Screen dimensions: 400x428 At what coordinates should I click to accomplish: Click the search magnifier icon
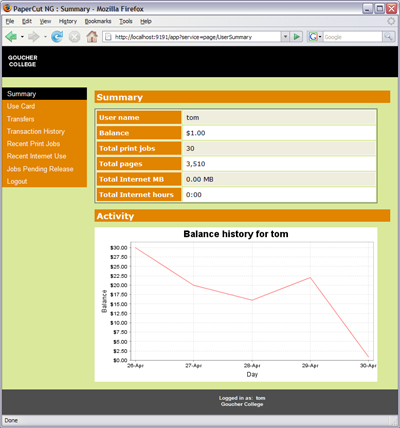point(388,37)
